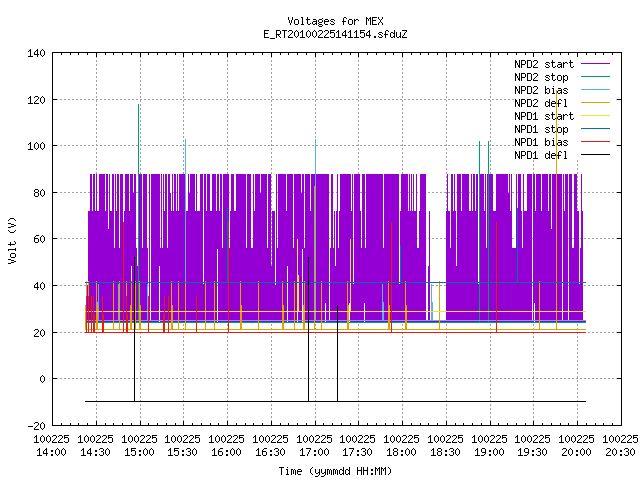Click the y-axis tick value 140
Screen dimensions: 640x480
coord(36,53)
